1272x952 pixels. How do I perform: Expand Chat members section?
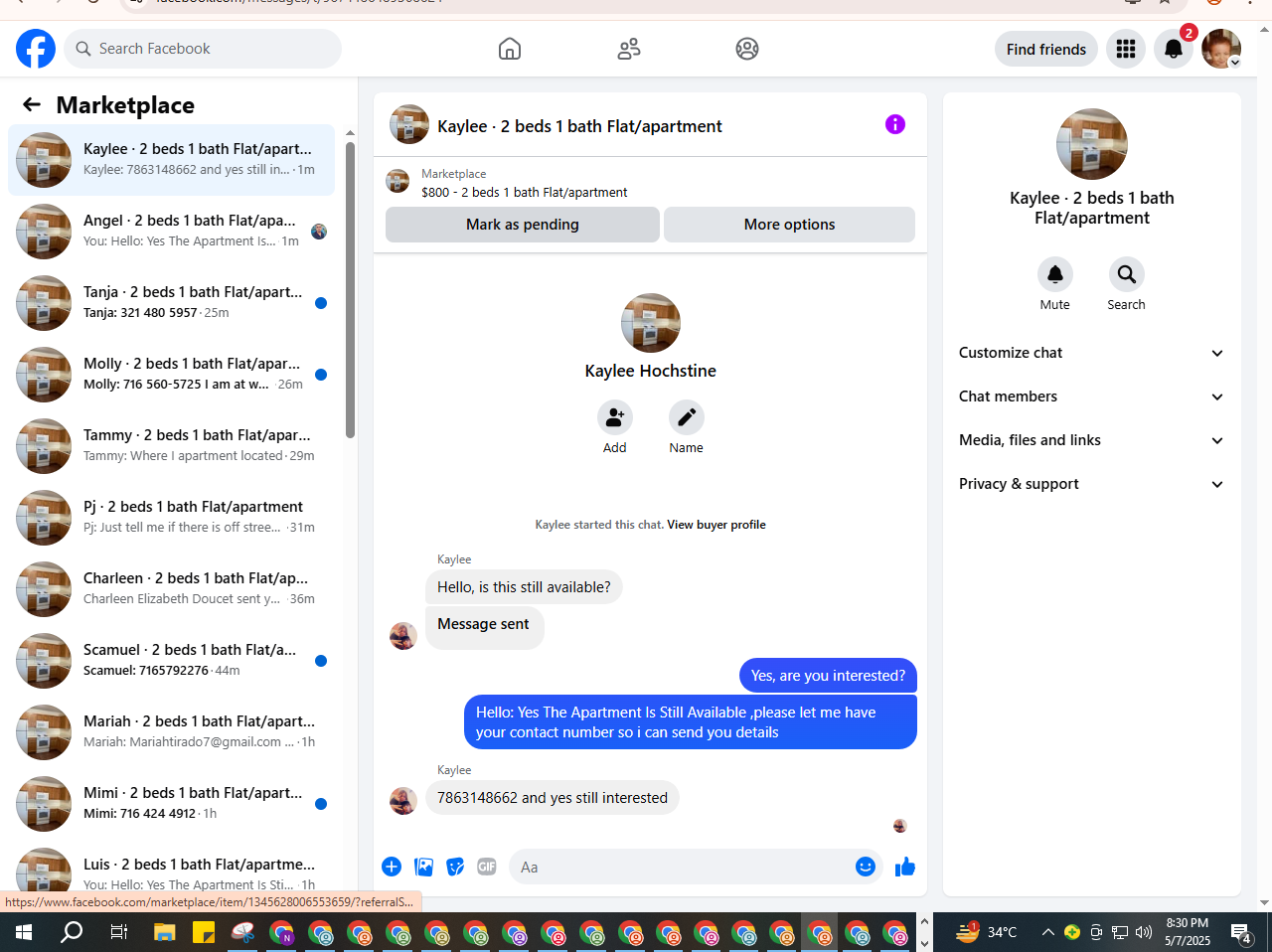(1092, 397)
